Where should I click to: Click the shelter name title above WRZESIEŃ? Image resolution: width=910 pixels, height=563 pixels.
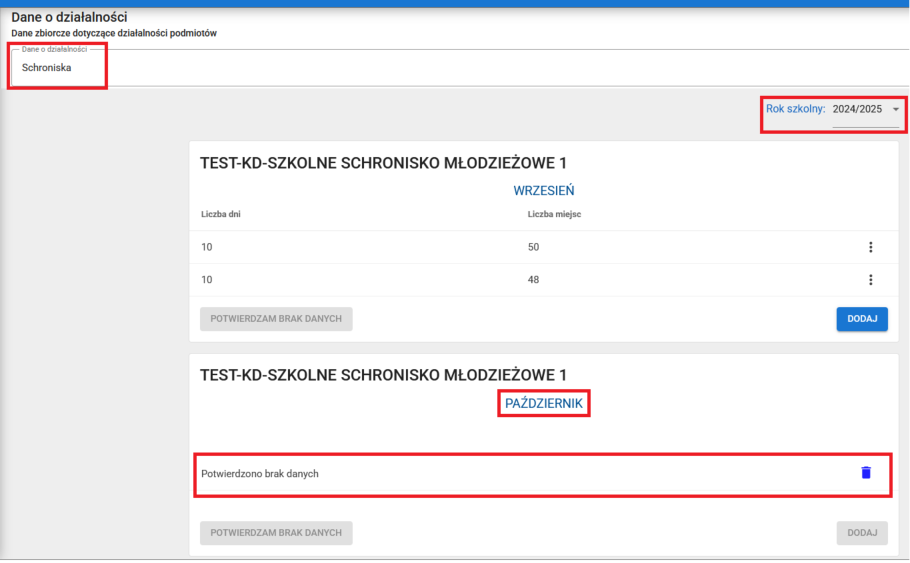point(383,163)
